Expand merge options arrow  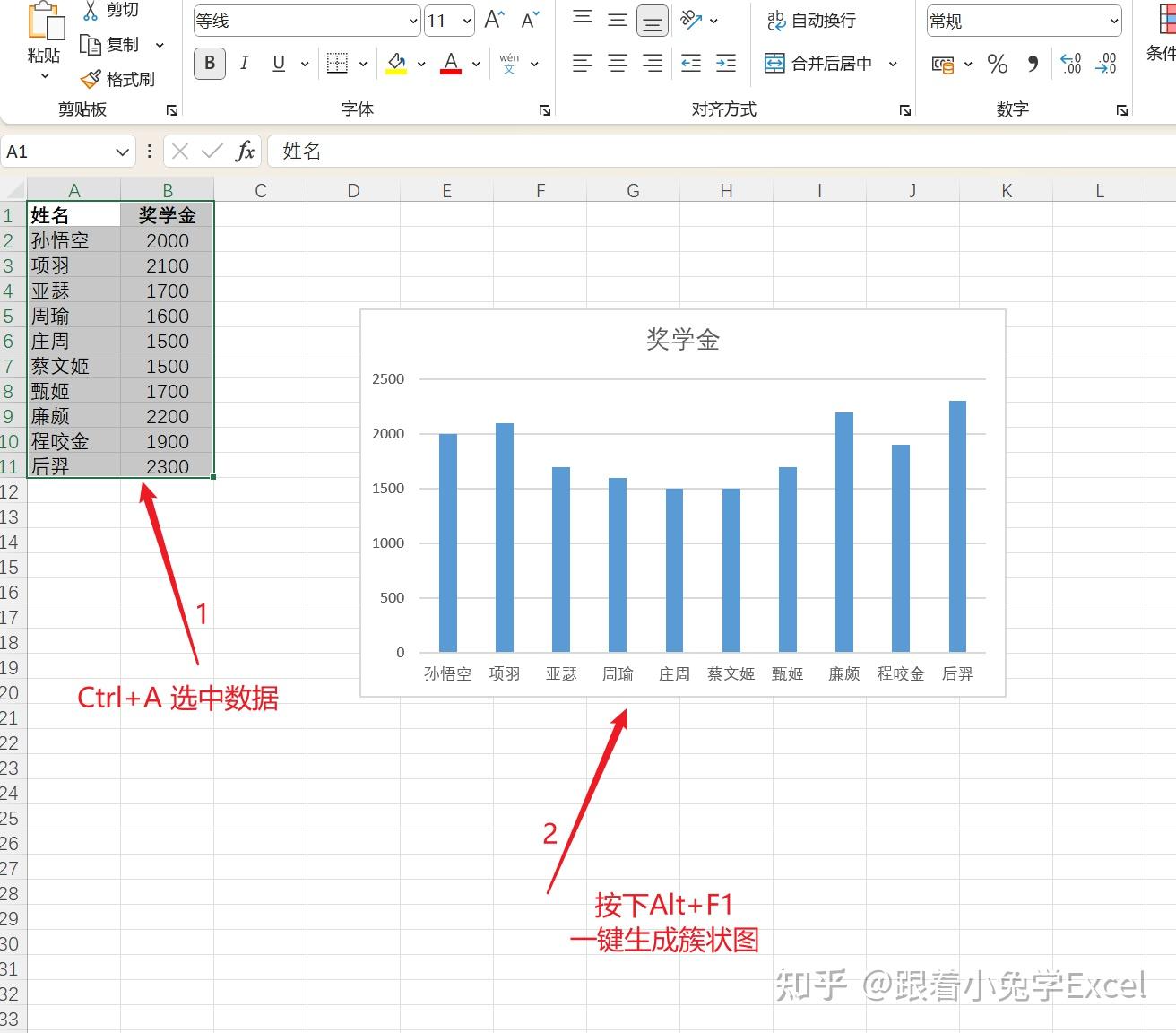(893, 64)
